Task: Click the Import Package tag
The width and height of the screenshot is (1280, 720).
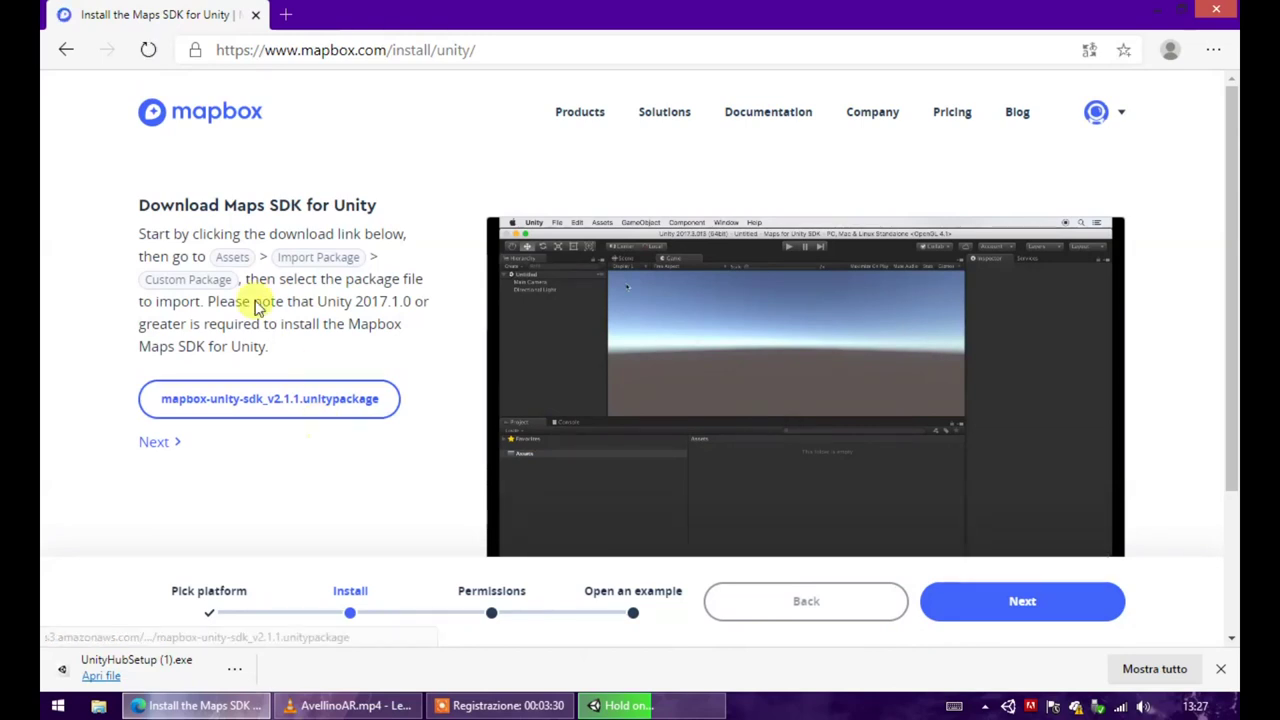Action: [318, 257]
